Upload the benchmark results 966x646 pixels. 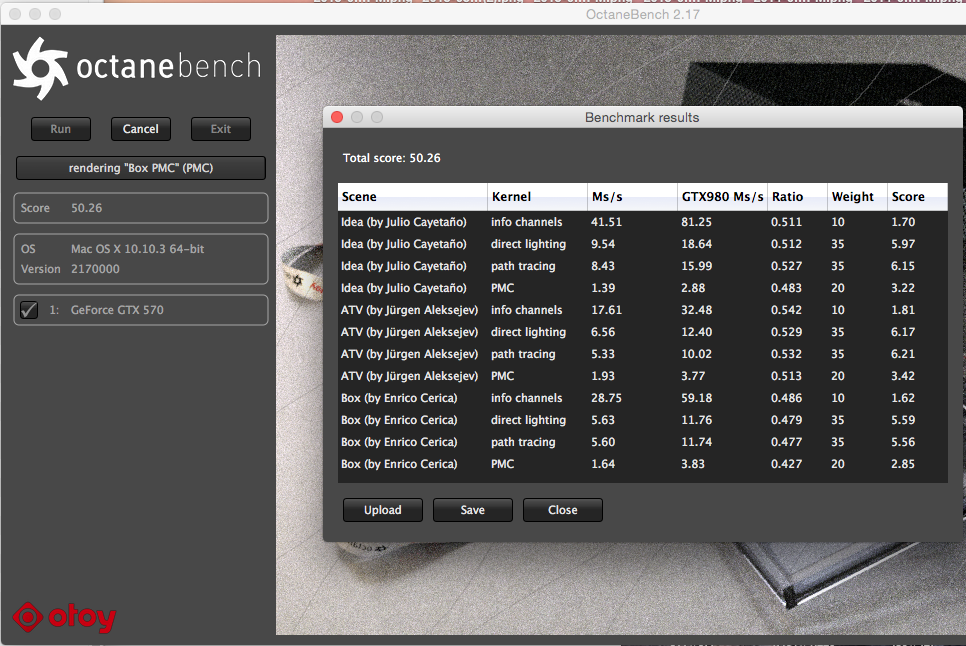coord(383,510)
